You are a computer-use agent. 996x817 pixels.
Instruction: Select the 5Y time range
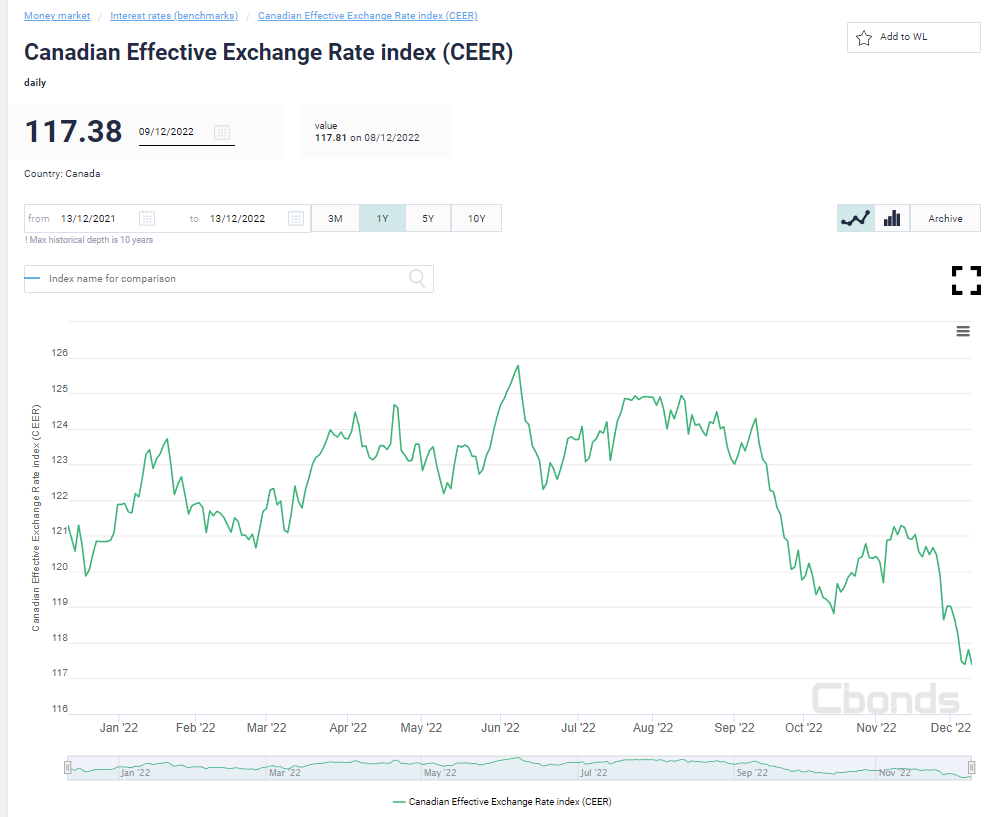(428, 218)
